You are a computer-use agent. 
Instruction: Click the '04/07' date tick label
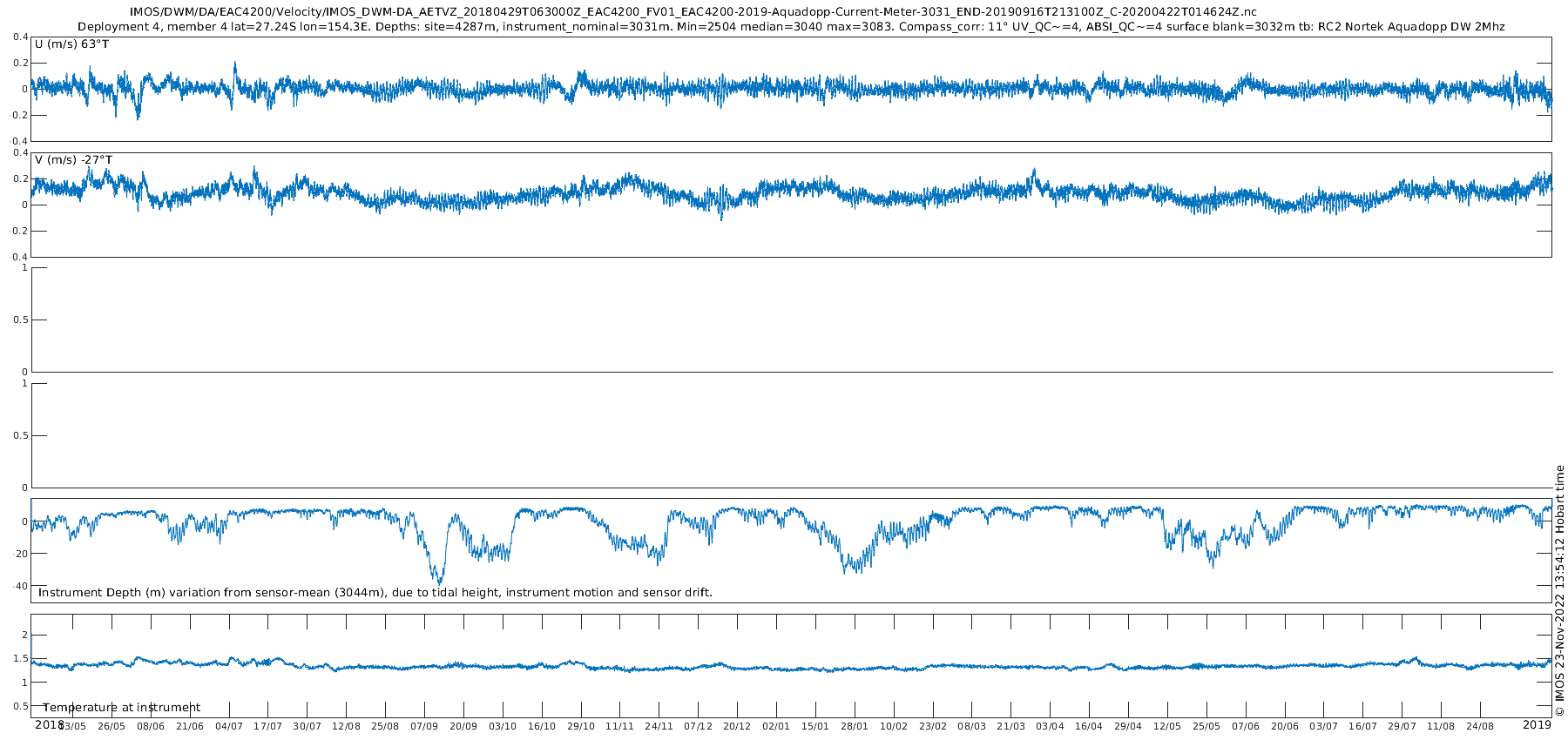[x=229, y=726]
